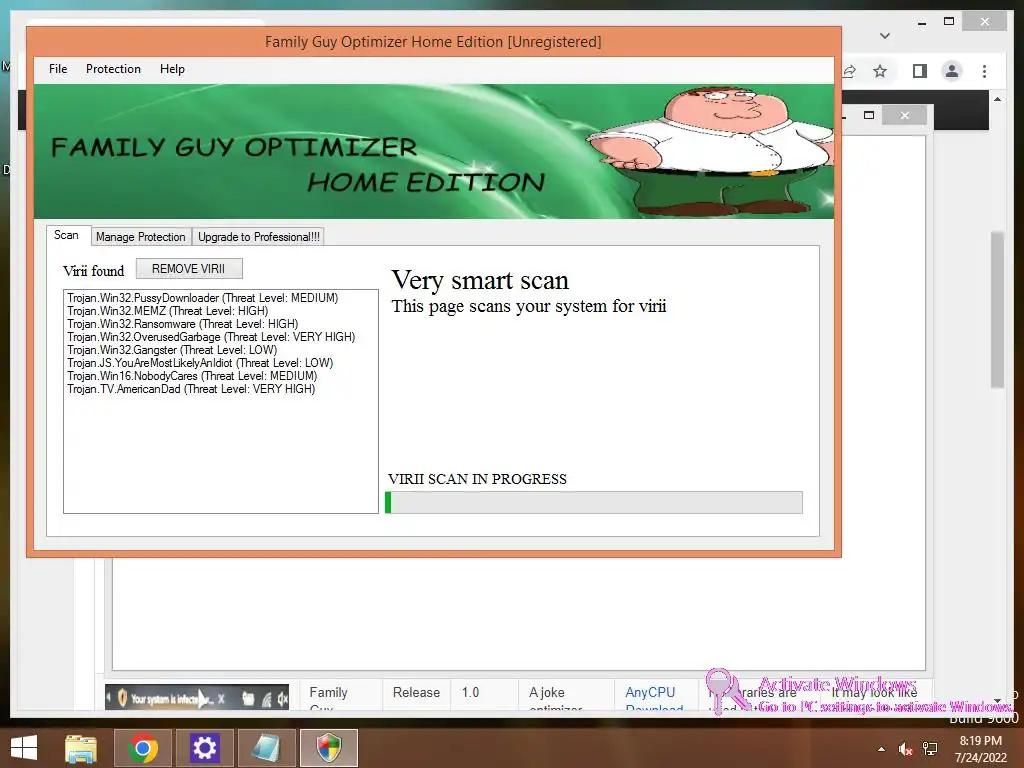Open the Upgrade to Professional!!! tab
The image size is (1024, 768).
[259, 236]
